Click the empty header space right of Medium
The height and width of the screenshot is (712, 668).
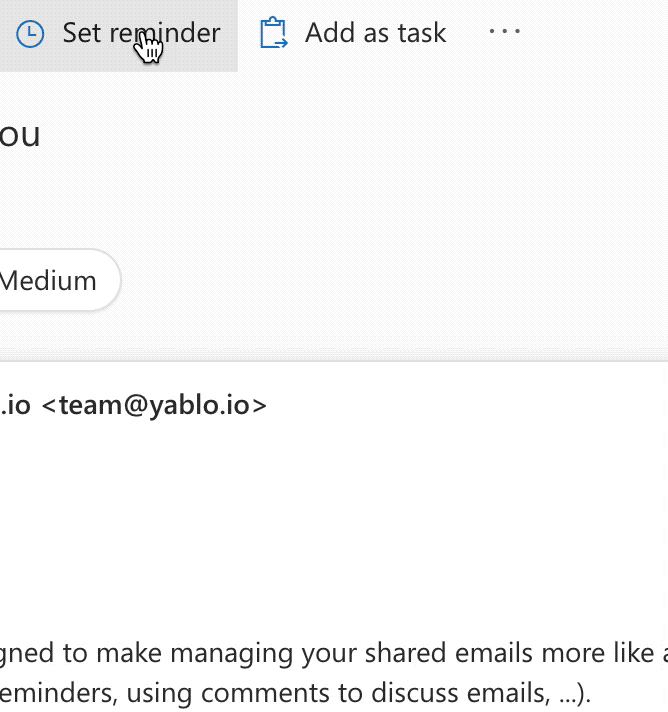pos(400,281)
